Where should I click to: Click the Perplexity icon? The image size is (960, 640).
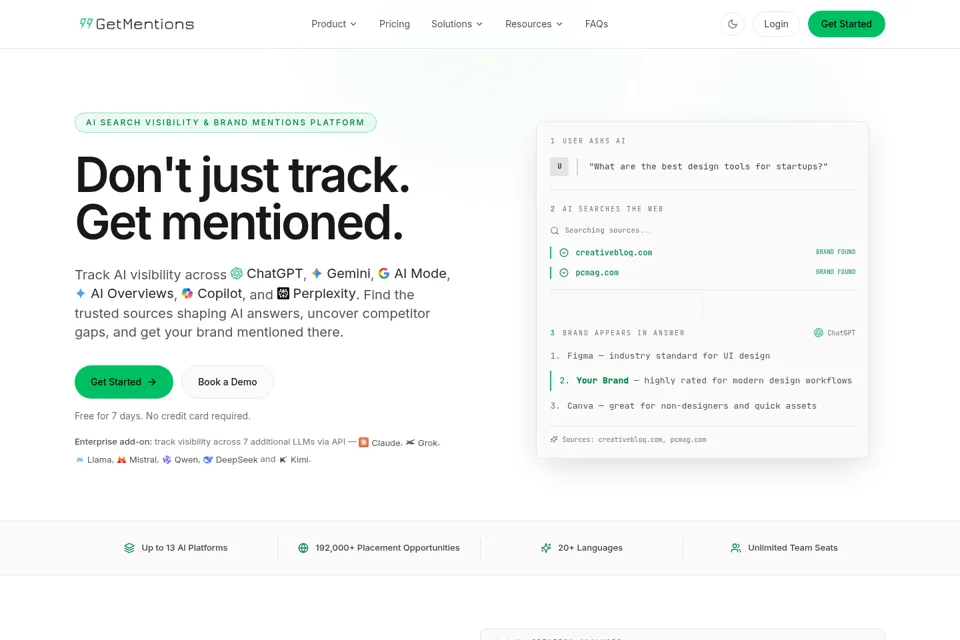pos(283,293)
